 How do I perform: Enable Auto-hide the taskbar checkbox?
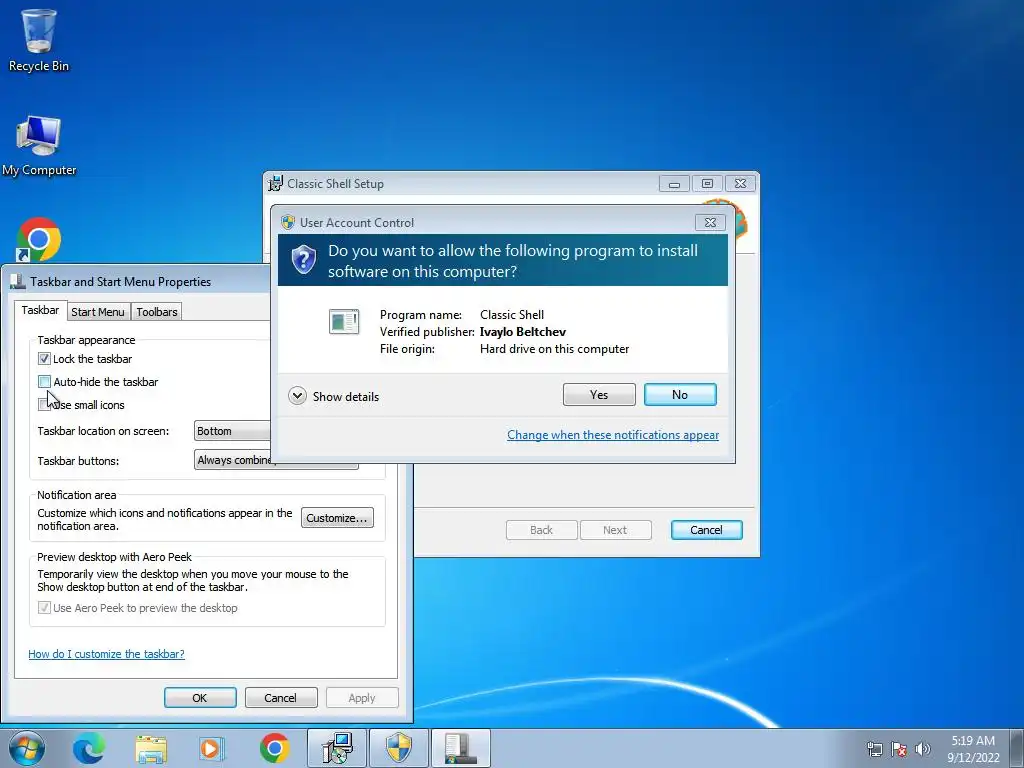[44, 381]
